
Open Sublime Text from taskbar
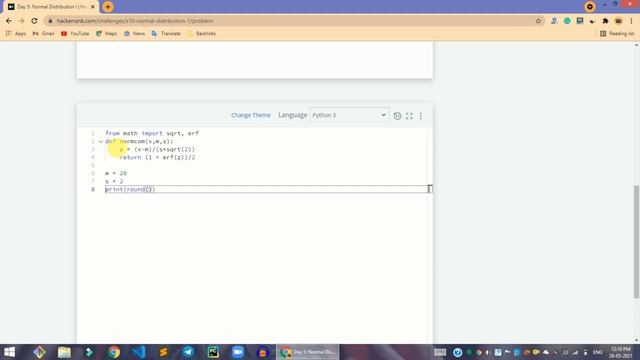[163, 352]
